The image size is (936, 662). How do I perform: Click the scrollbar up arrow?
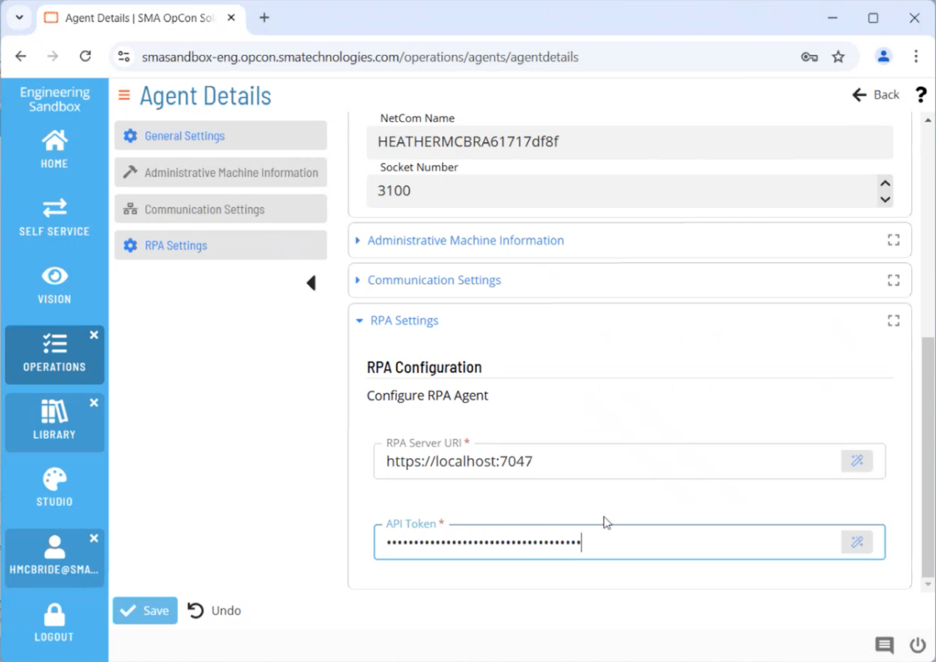pyautogui.click(x=928, y=120)
